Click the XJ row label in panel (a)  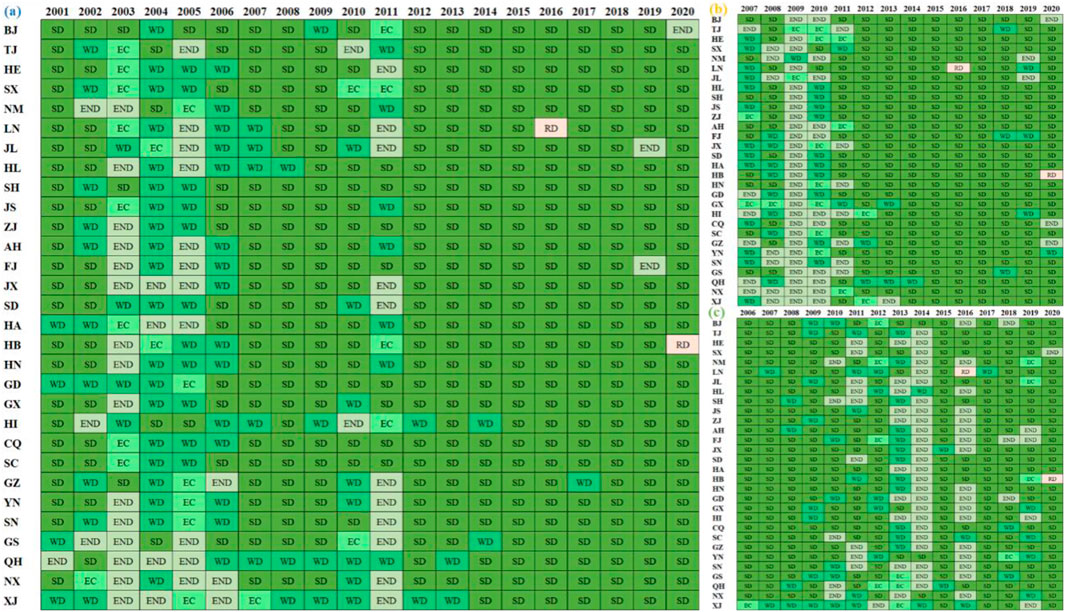pyautogui.click(x=11, y=601)
